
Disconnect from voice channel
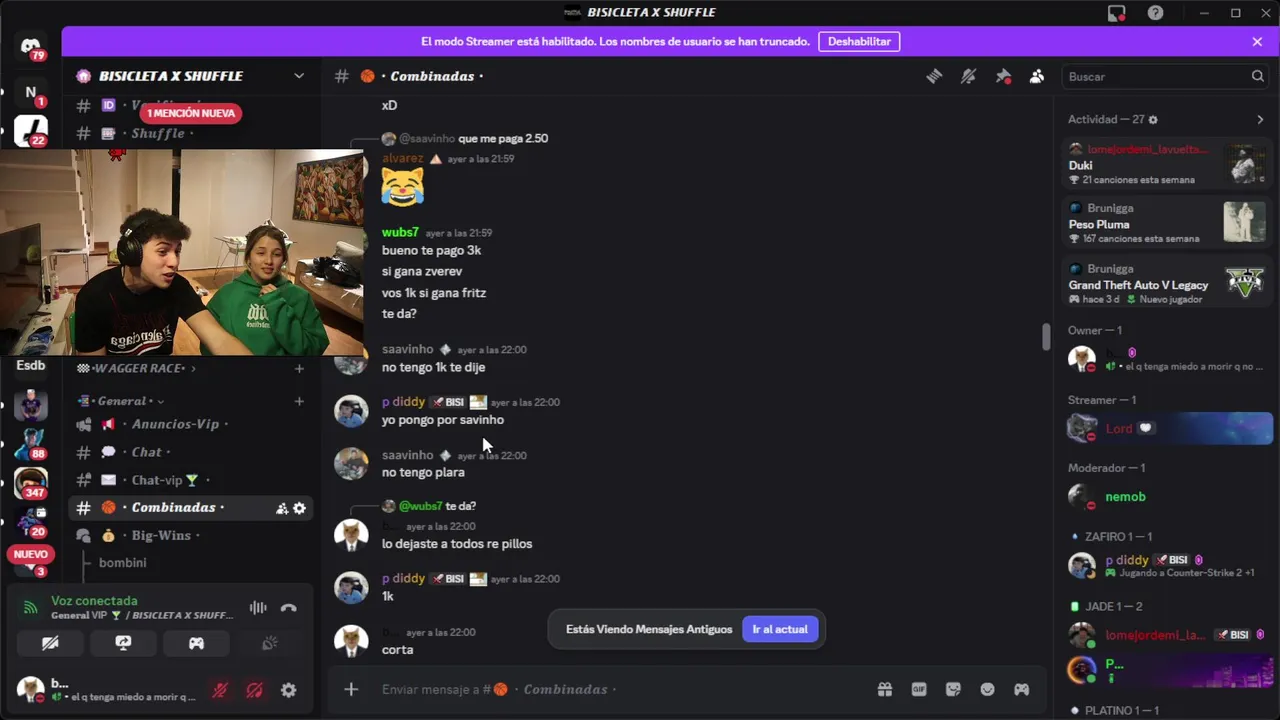[289, 608]
